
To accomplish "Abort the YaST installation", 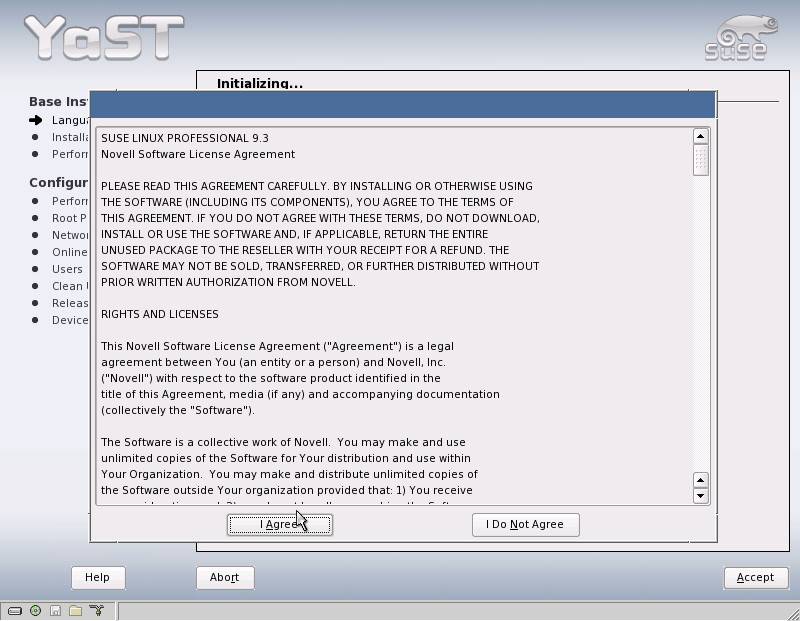I will point(225,578).
